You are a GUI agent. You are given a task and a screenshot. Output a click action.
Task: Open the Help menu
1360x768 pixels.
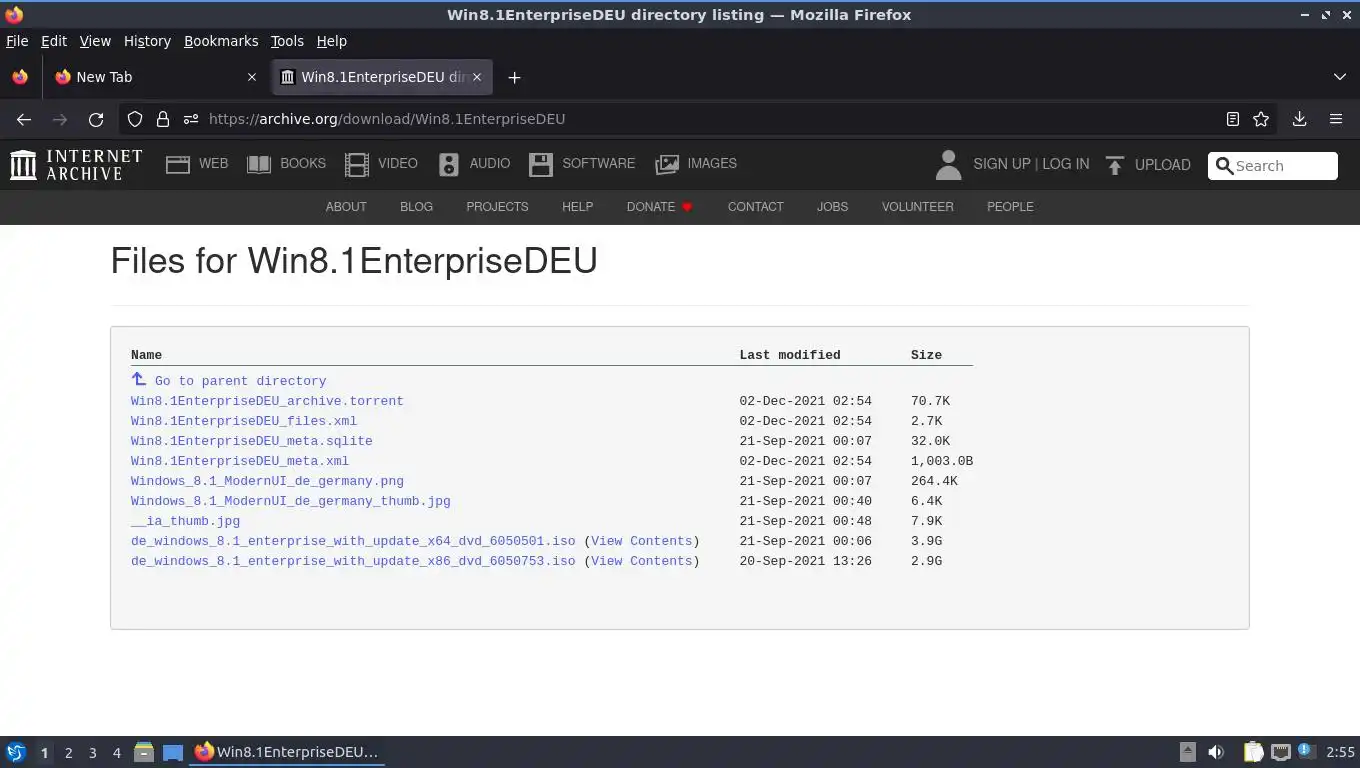point(332,41)
